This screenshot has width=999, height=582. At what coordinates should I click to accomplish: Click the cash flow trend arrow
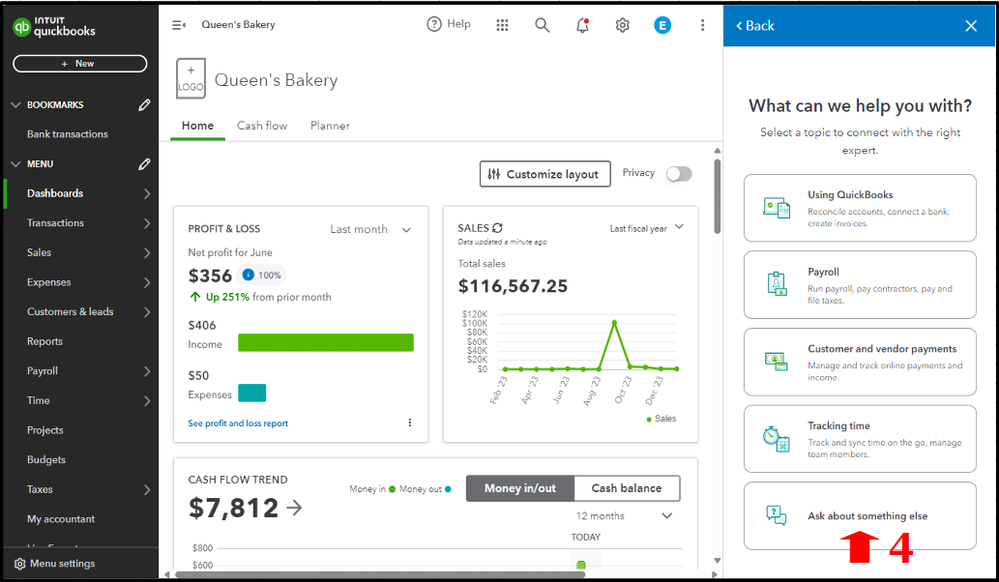coord(294,507)
